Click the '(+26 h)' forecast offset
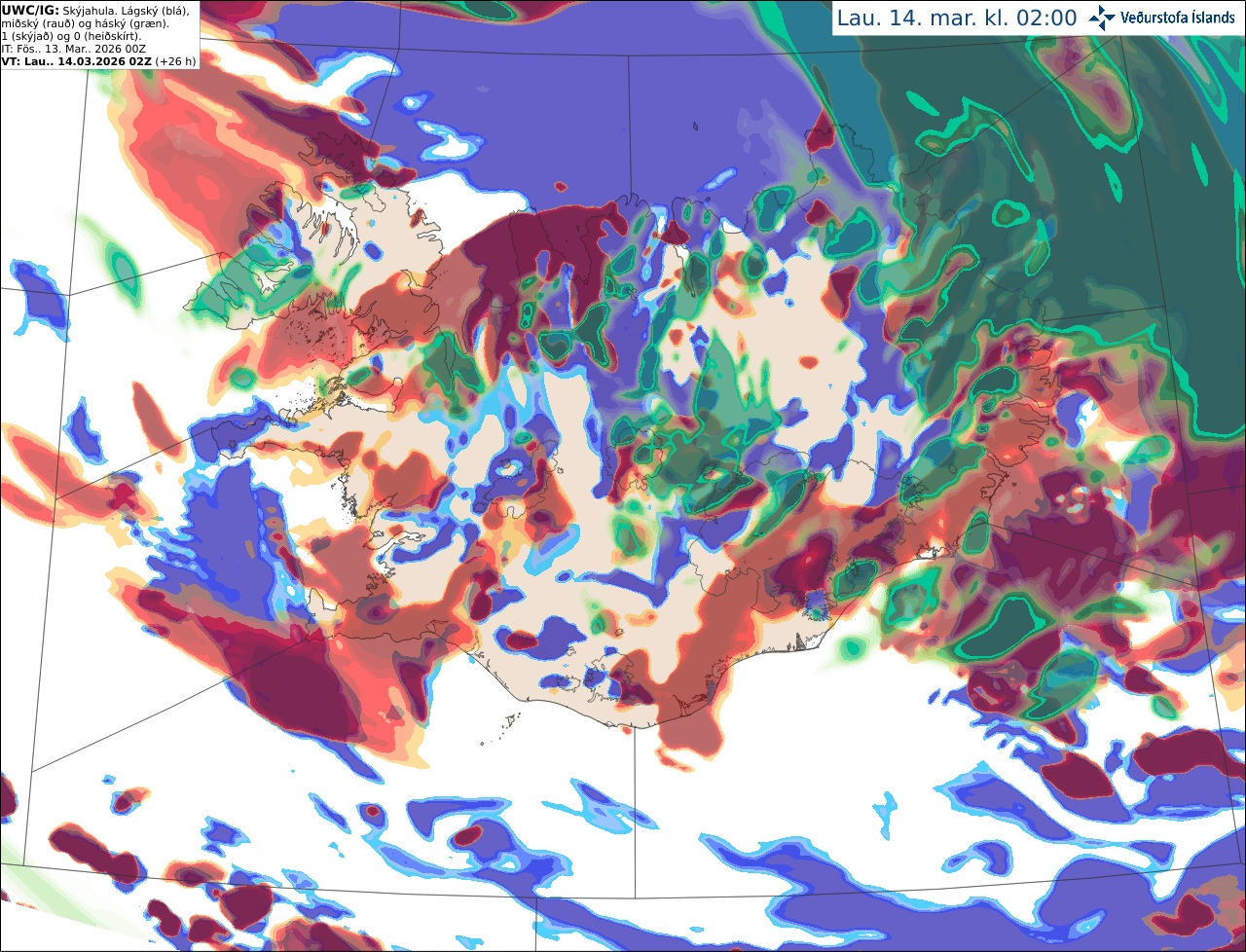Image resolution: width=1246 pixels, height=952 pixels. [175, 61]
